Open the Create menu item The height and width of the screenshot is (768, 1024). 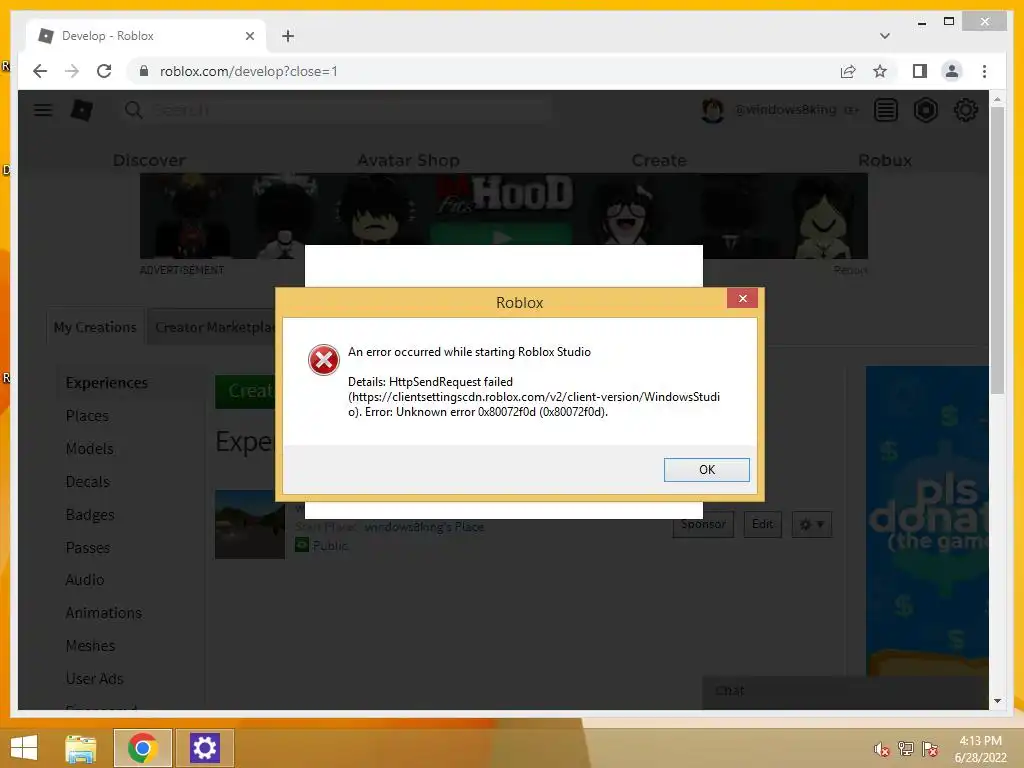(659, 160)
